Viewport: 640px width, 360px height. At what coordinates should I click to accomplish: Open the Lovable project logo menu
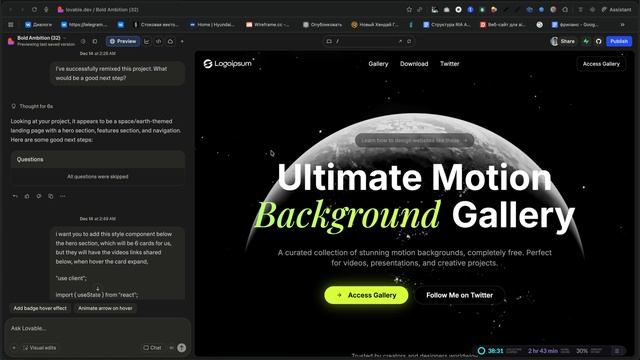[x=11, y=41]
